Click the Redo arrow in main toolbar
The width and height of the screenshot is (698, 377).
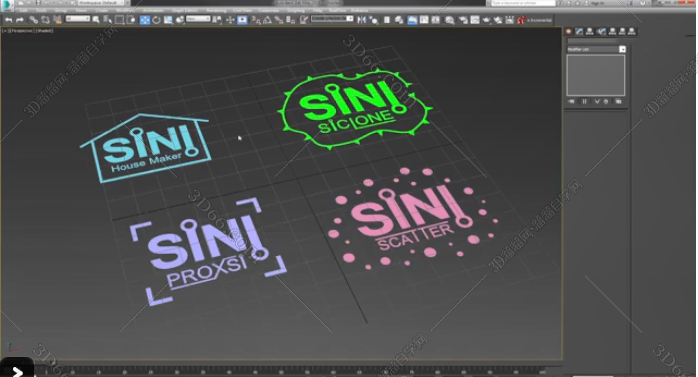[x=20, y=20]
